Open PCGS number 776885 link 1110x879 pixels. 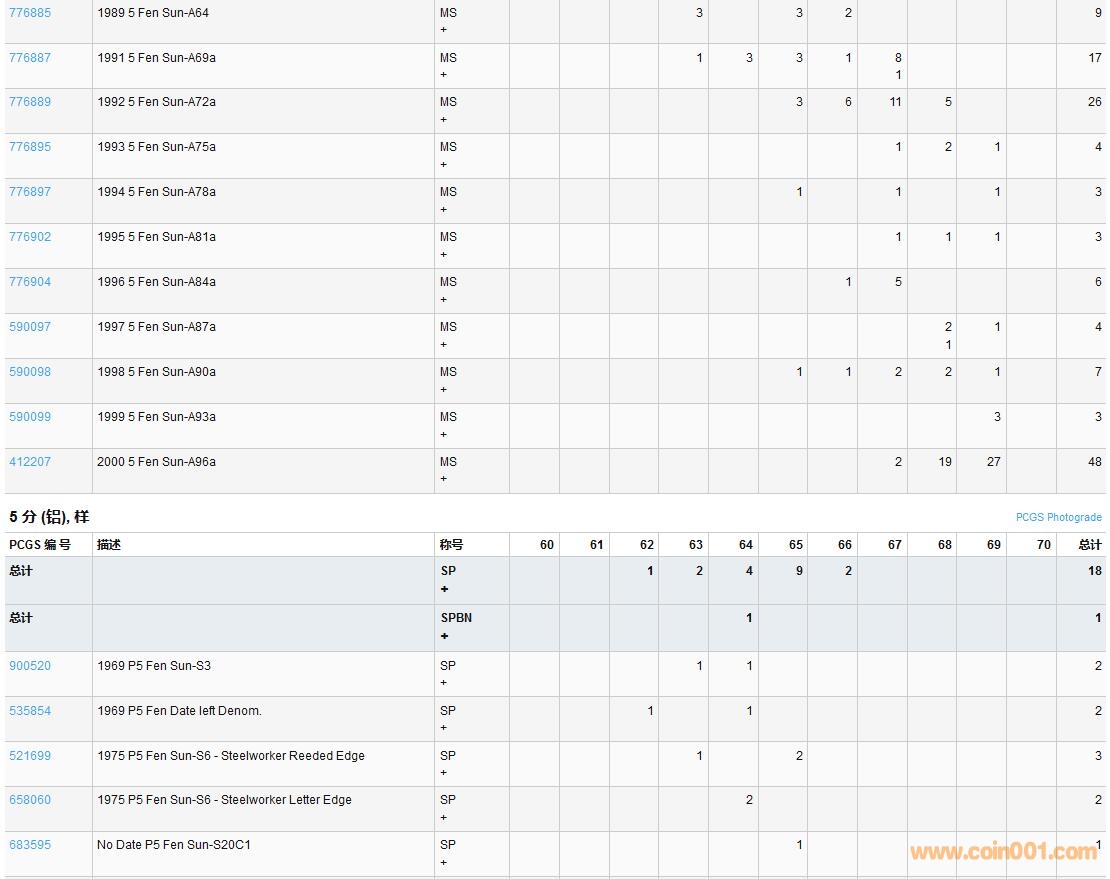(30, 13)
